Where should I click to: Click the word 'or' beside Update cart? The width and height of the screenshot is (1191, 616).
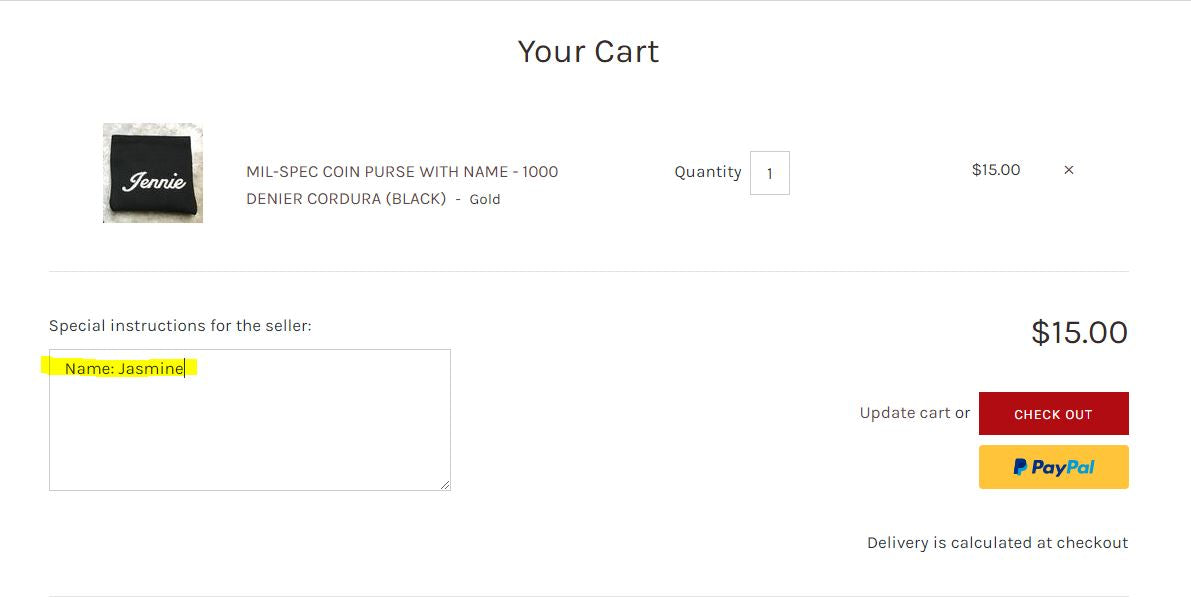[962, 413]
